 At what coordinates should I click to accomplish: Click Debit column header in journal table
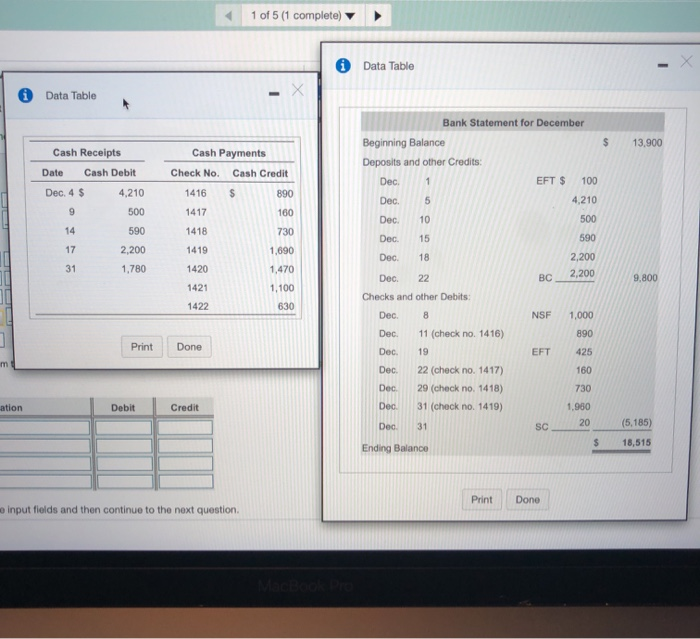123,408
